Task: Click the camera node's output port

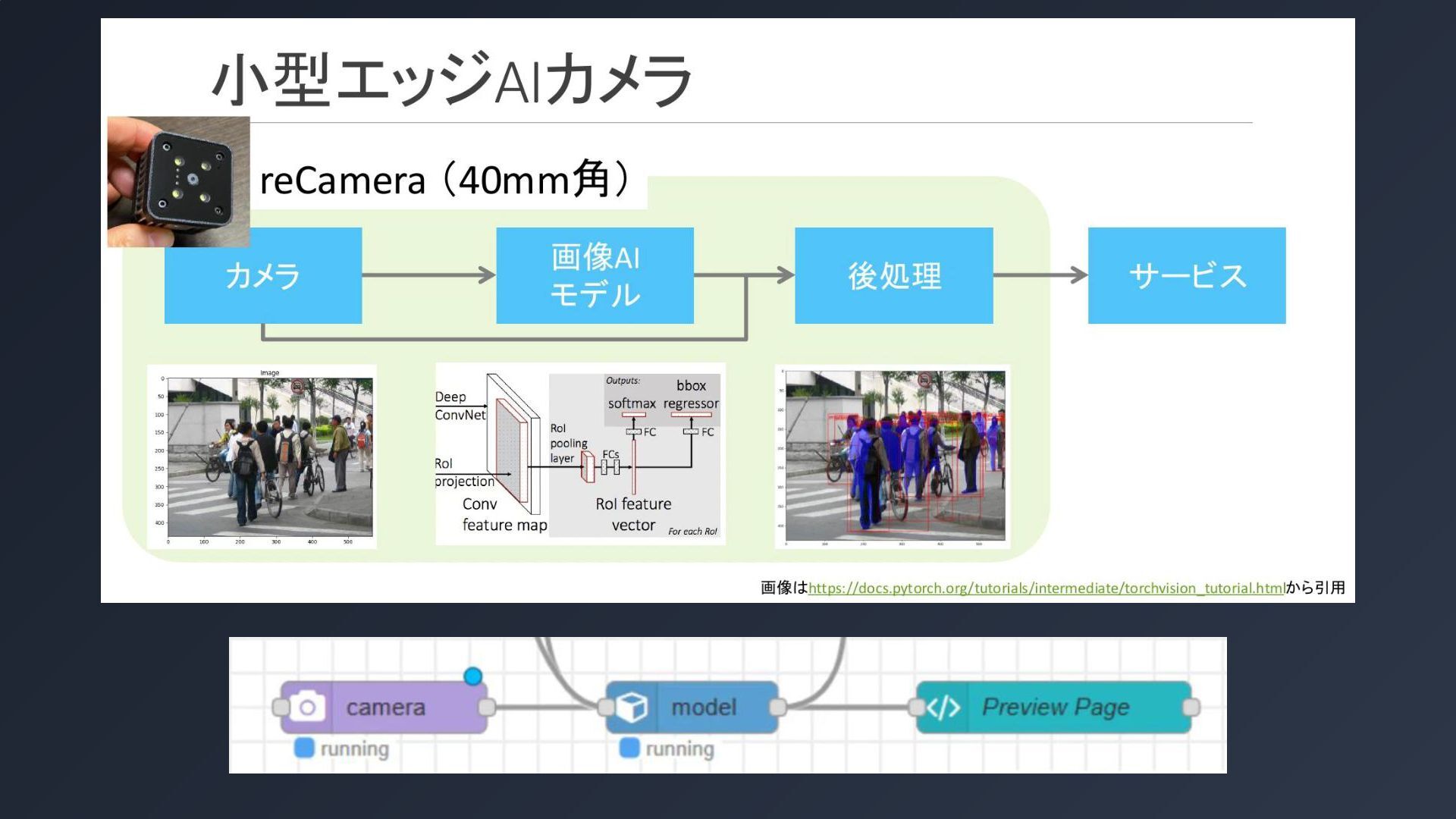Action: 487,708
